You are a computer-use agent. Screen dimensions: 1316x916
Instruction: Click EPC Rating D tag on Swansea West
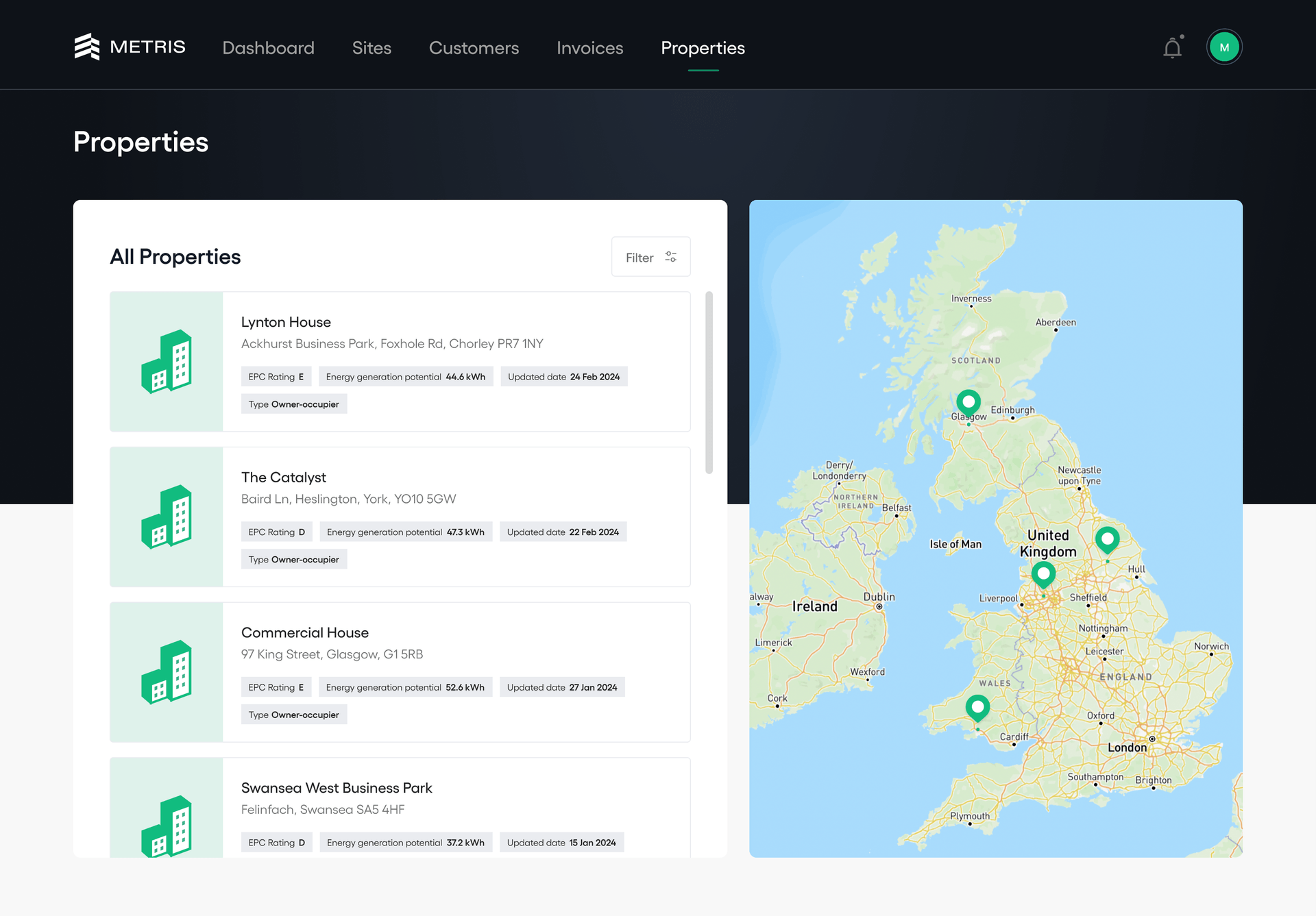tap(277, 843)
